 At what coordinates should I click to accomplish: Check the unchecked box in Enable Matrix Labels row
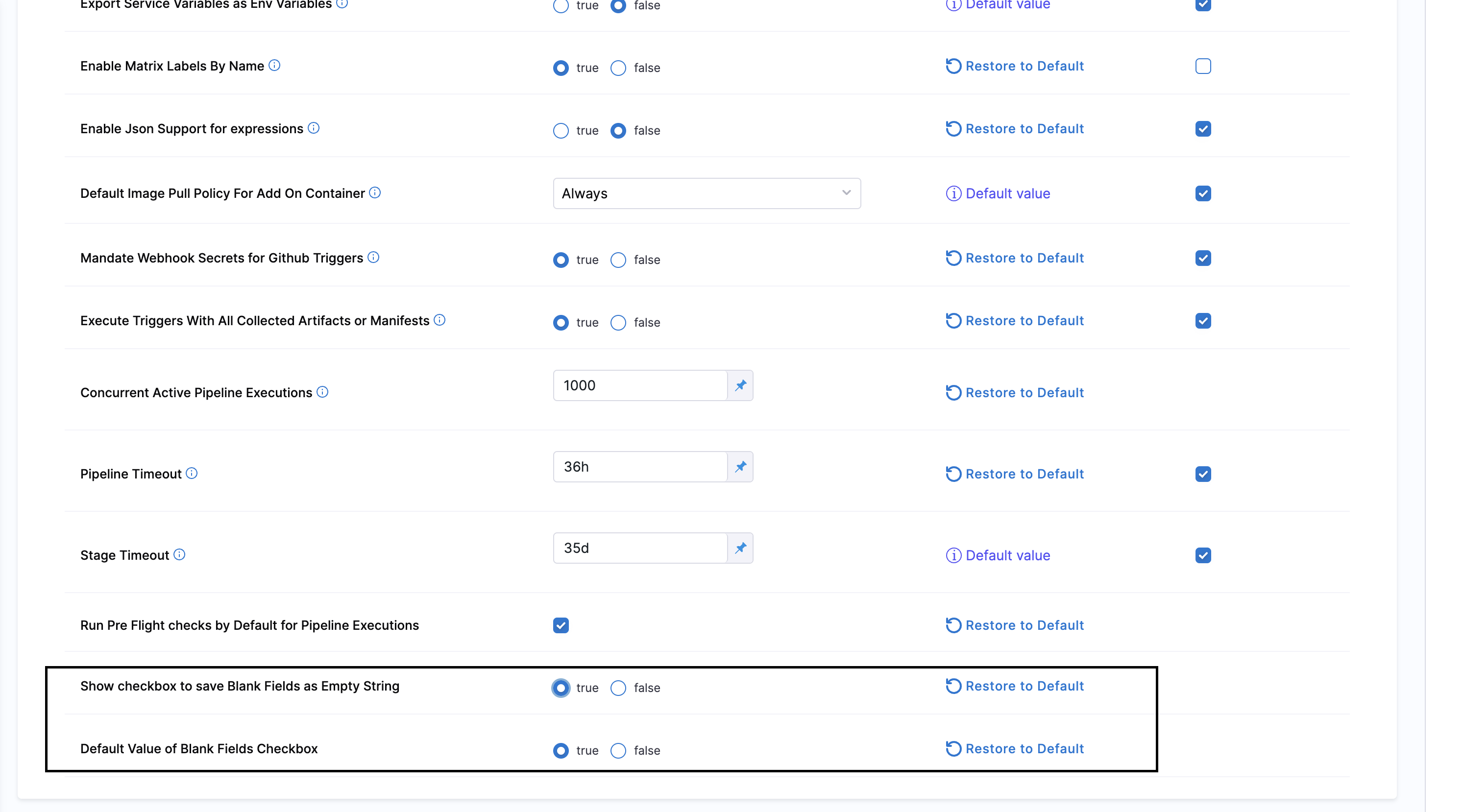click(1202, 66)
